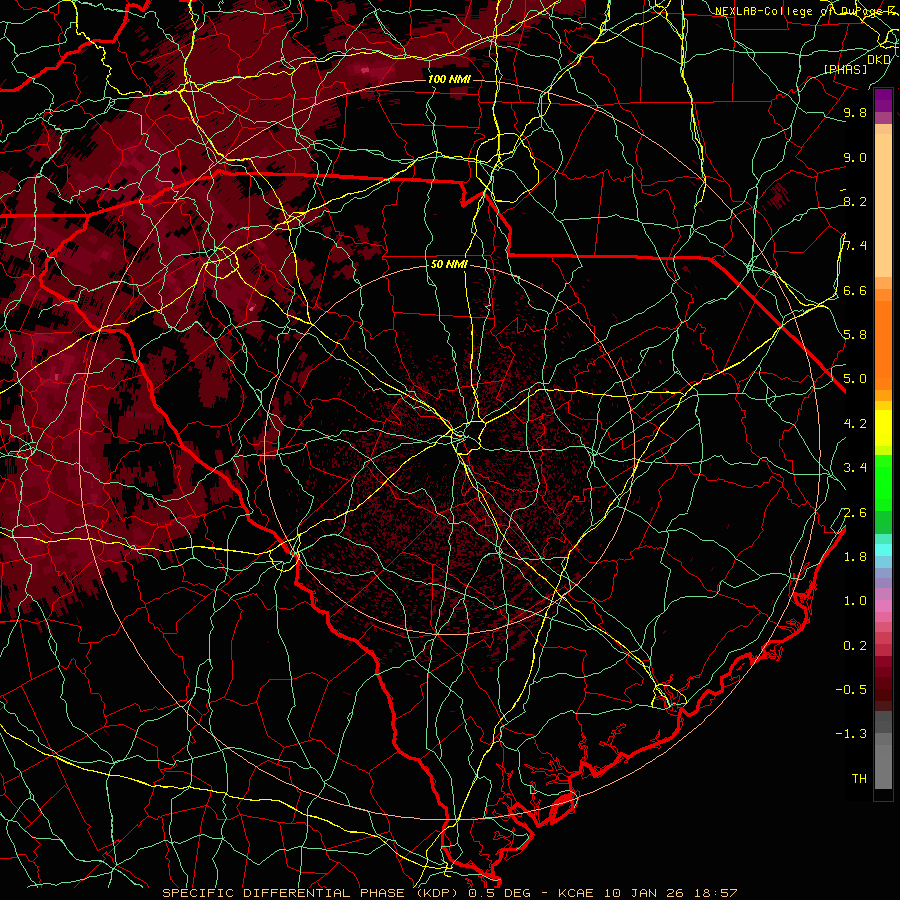900x900 pixels.
Task: Click the -1.3 value on color scale
Action: (x=851, y=734)
